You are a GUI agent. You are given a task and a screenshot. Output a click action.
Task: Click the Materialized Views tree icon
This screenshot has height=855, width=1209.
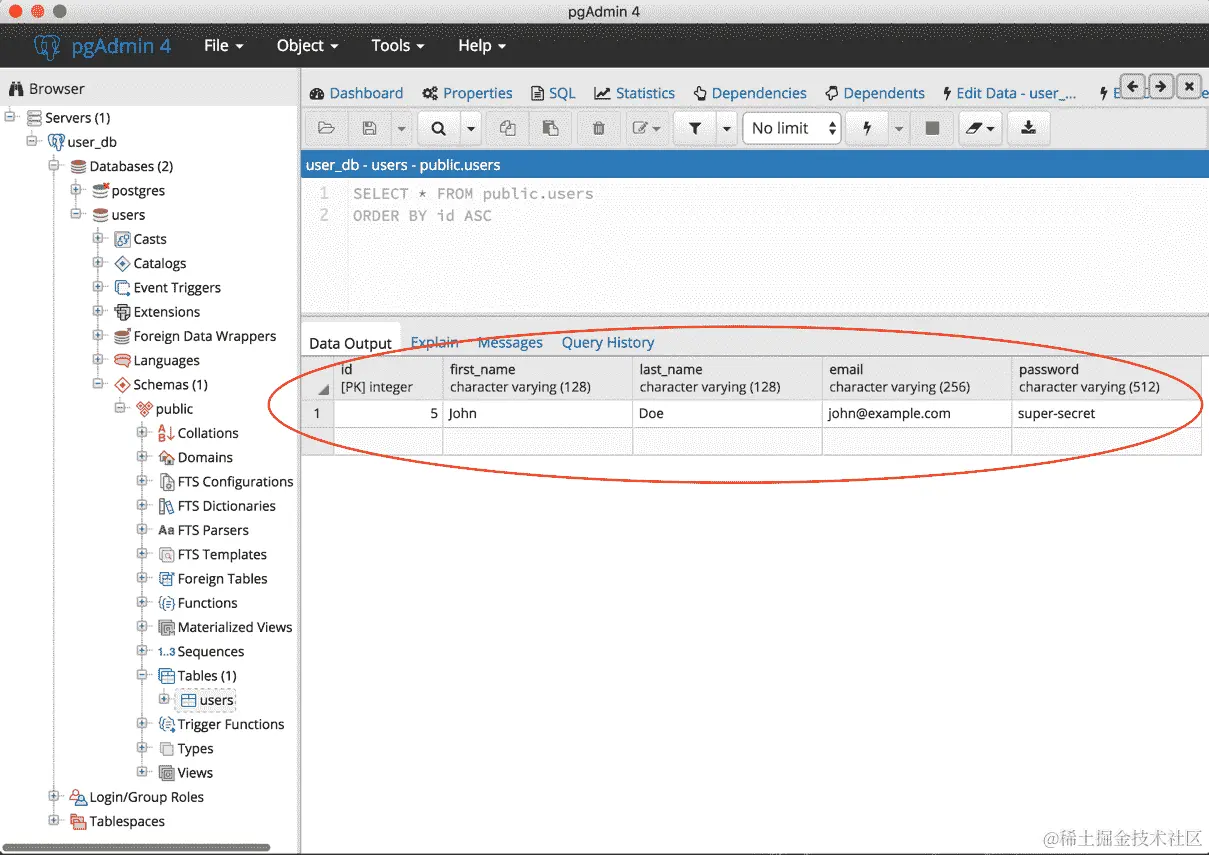click(166, 627)
